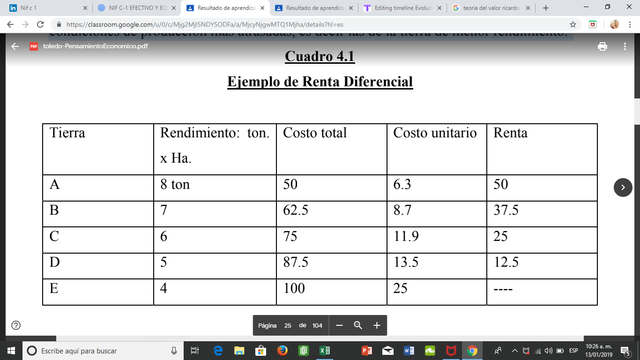Open the PDF viewer more options menu
This screenshot has height=360, width=640.
pos(624,47)
